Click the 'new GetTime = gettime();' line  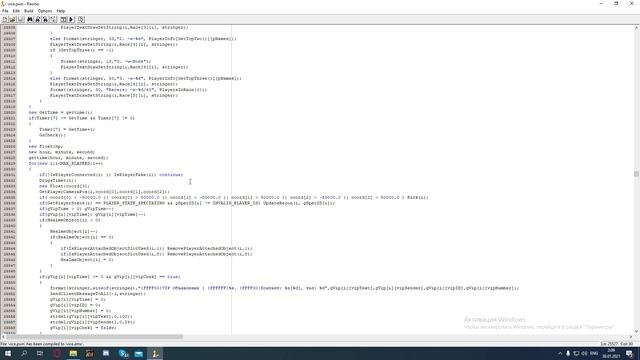(60, 112)
